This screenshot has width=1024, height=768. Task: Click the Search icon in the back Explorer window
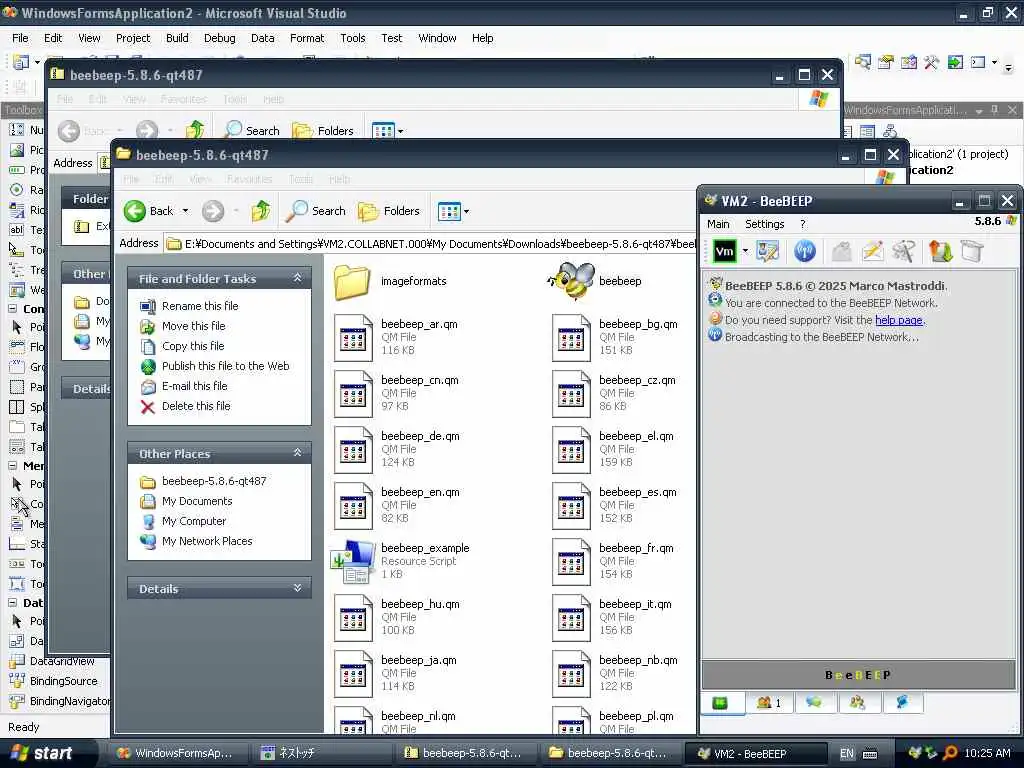pos(233,130)
